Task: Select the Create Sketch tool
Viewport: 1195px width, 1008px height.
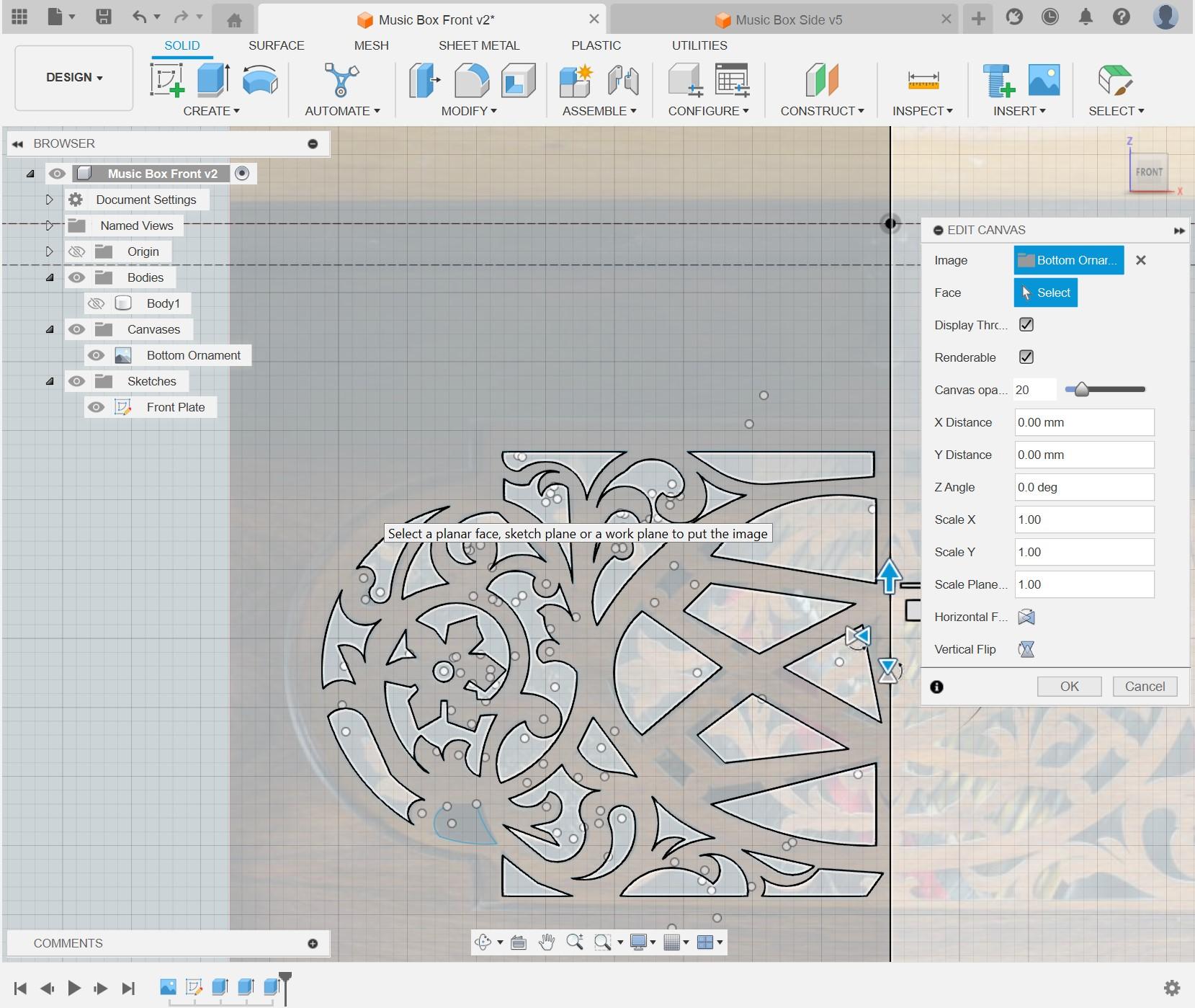Action: (x=167, y=81)
